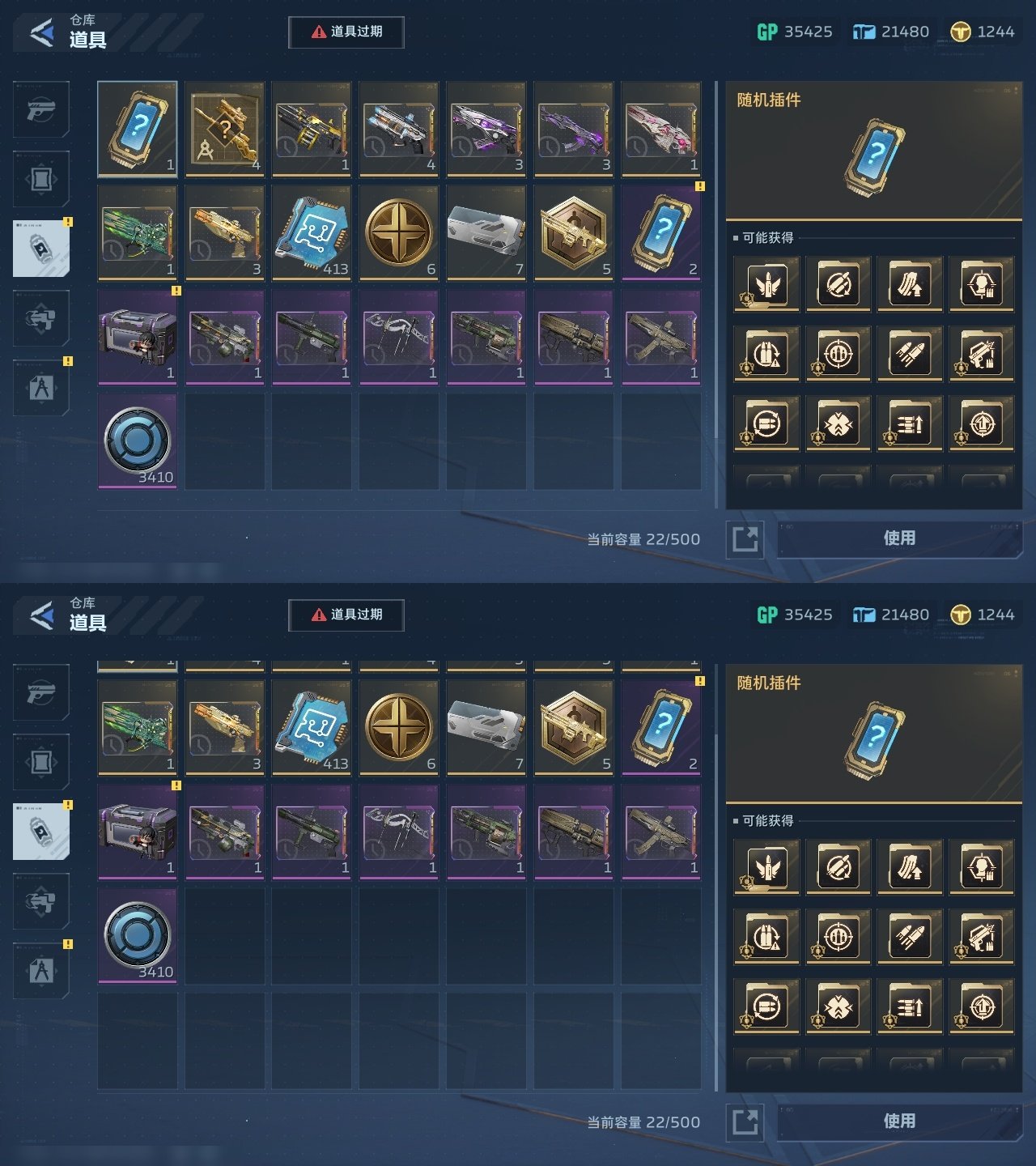
Task: Click the 使用 button in the lower view
Action: (x=899, y=1121)
